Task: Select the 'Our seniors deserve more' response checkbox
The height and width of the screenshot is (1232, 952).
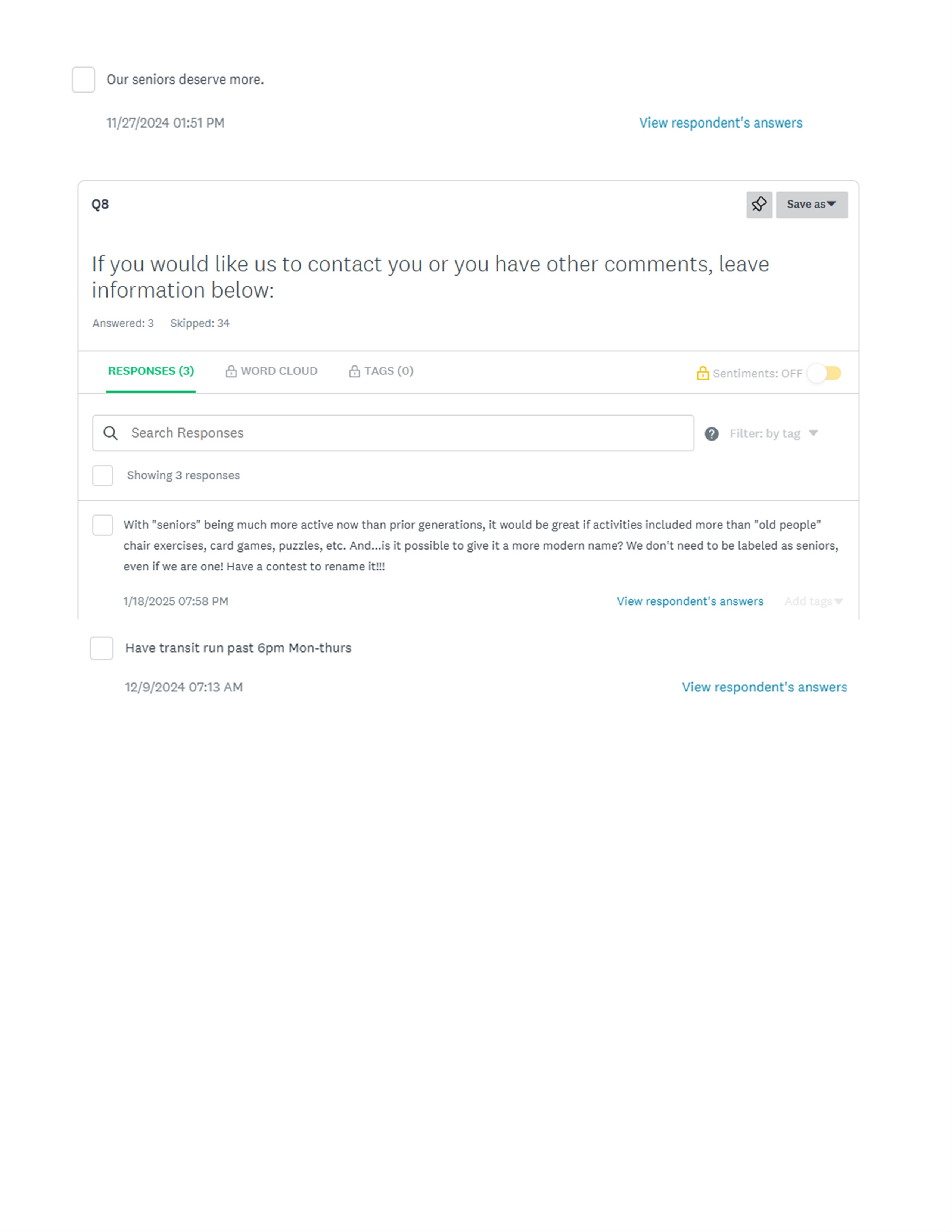Action: 84,80
